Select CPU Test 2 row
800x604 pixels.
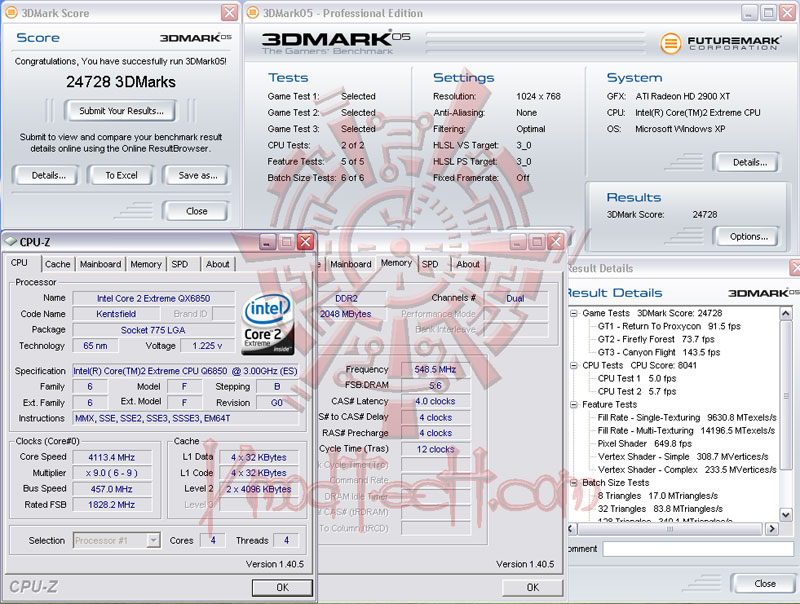637,391
